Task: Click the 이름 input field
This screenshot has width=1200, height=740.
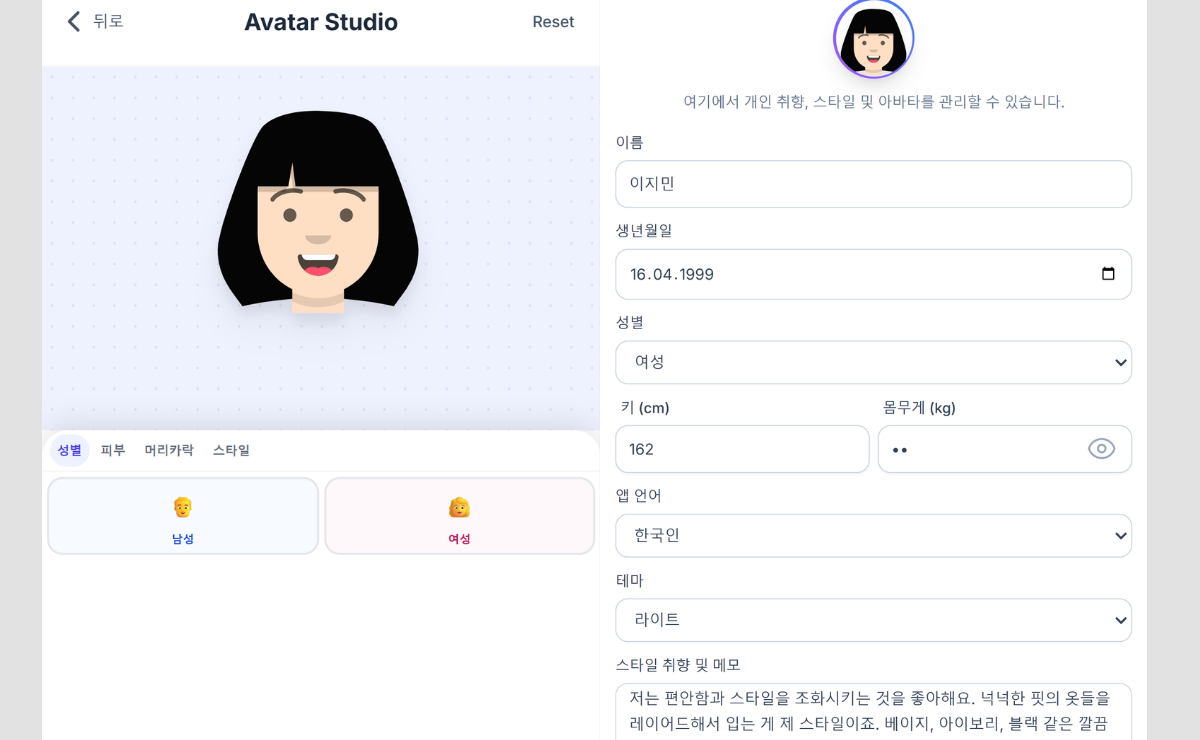Action: 873,183
